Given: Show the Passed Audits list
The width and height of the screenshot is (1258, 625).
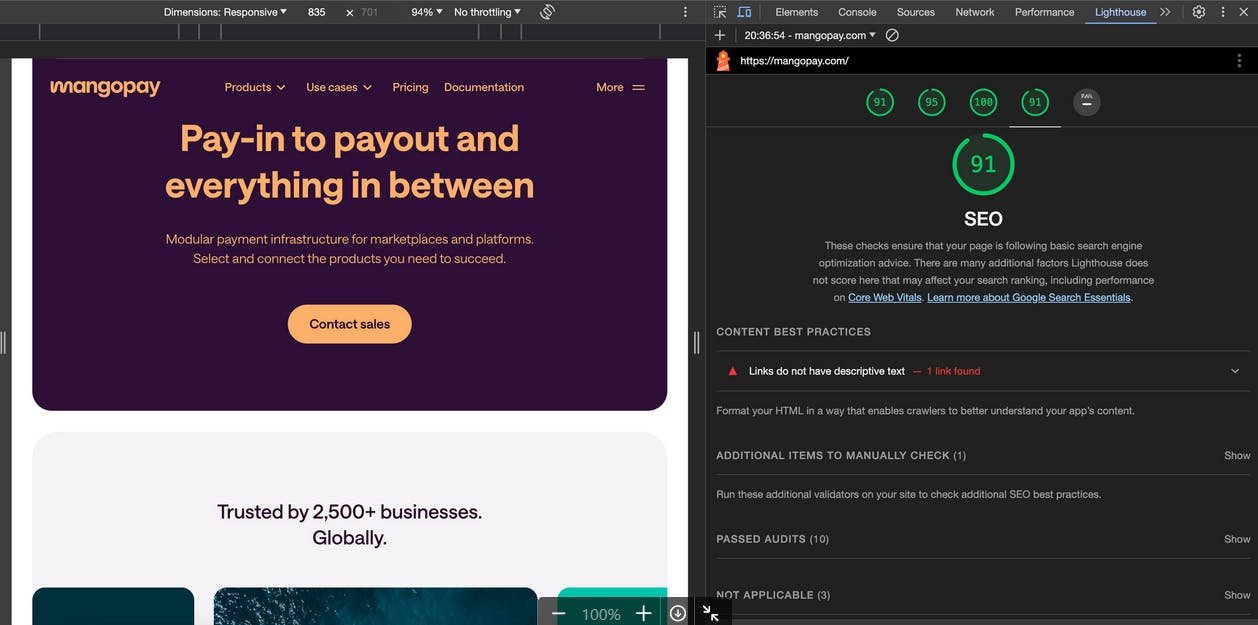Looking at the screenshot, I should point(1237,538).
